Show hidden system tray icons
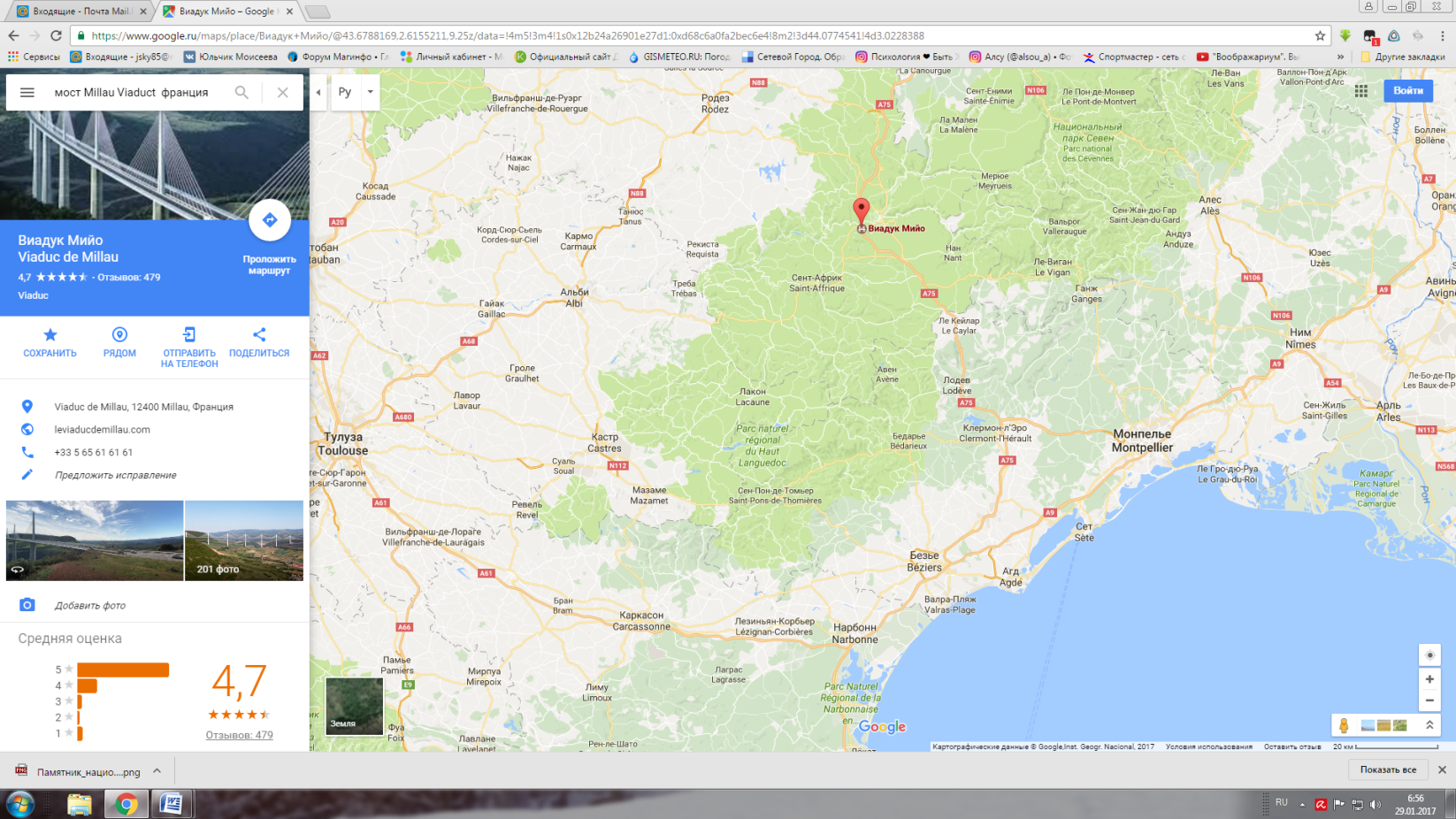The height and width of the screenshot is (819, 1456). [x=1302, y=804]
